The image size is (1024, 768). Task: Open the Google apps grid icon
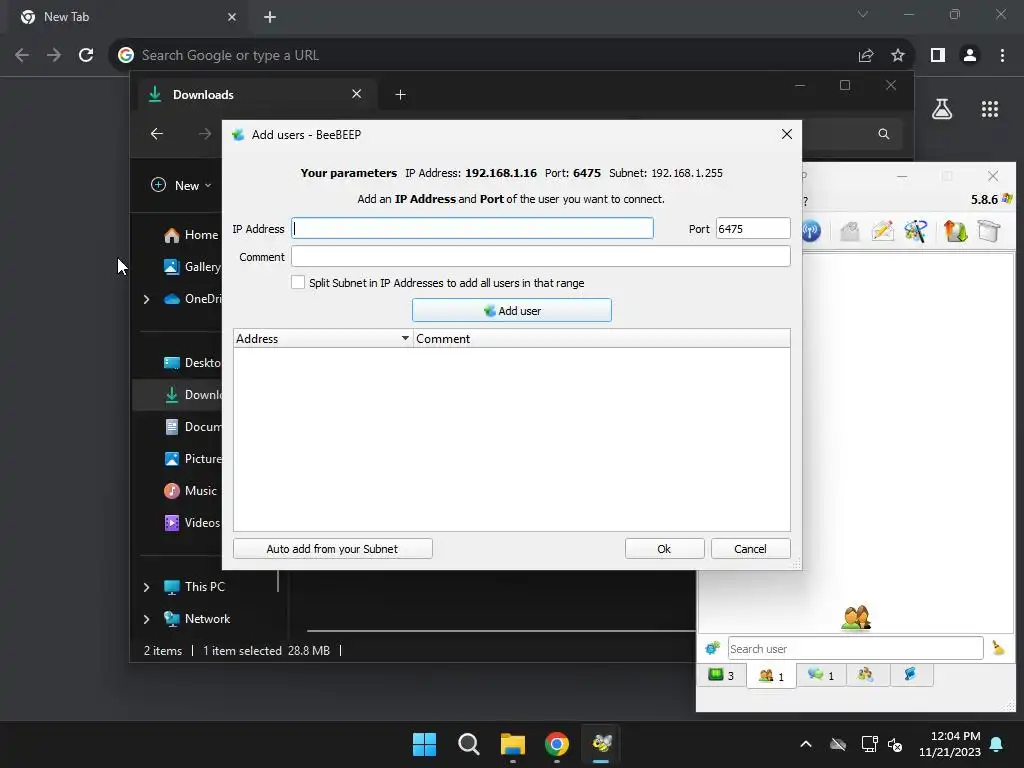pyautogui.click(x=990, y=109)
